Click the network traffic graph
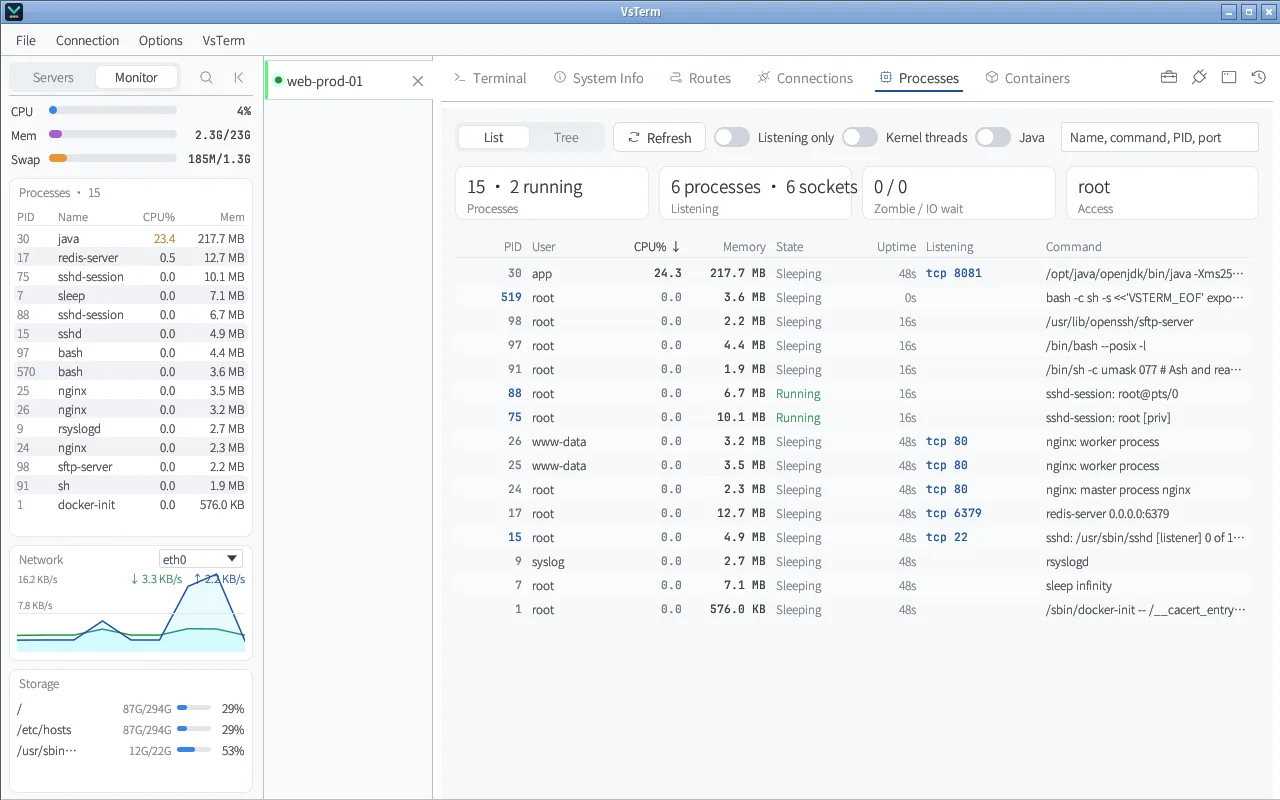 [x=131, y=614]
